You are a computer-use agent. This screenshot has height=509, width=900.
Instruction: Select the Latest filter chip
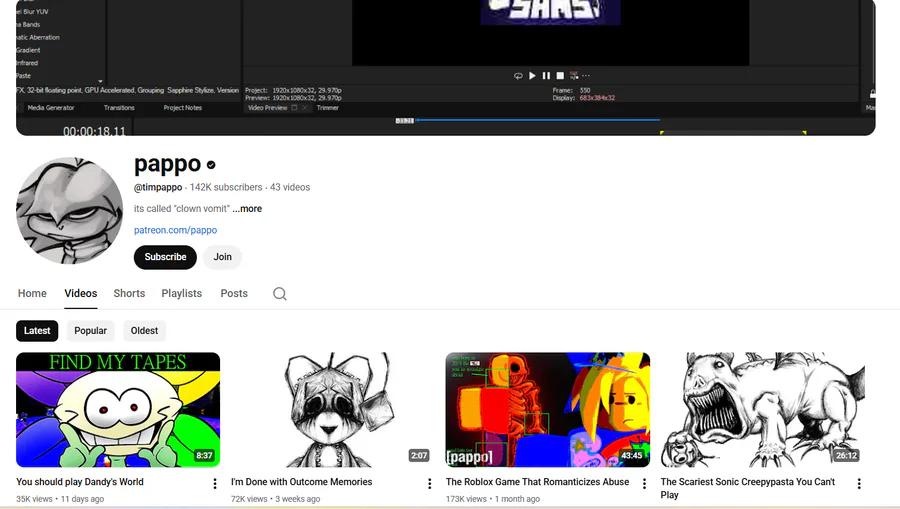(37, 331)
